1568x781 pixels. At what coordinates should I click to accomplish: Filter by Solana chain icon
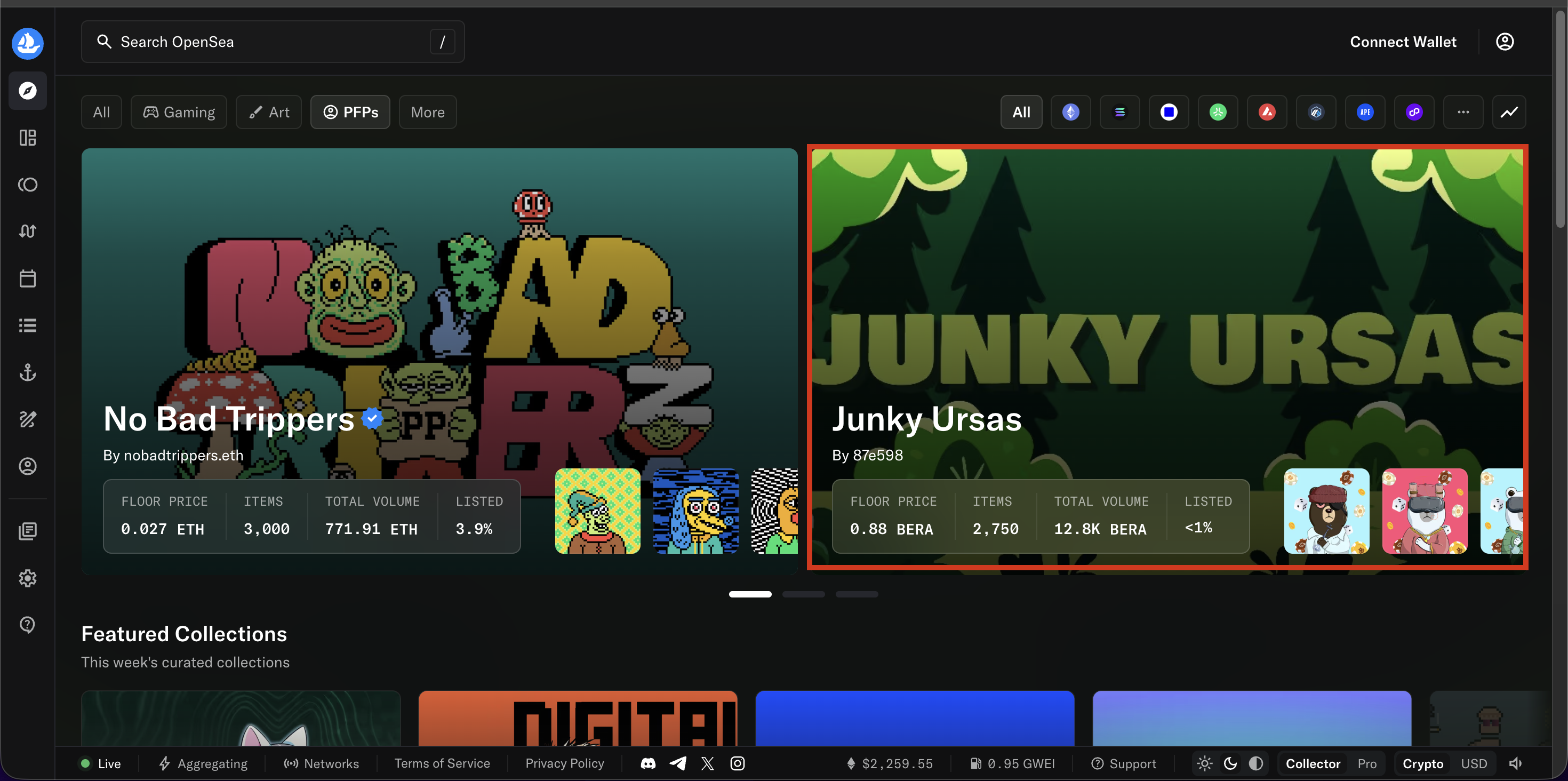coord(1120,112)
